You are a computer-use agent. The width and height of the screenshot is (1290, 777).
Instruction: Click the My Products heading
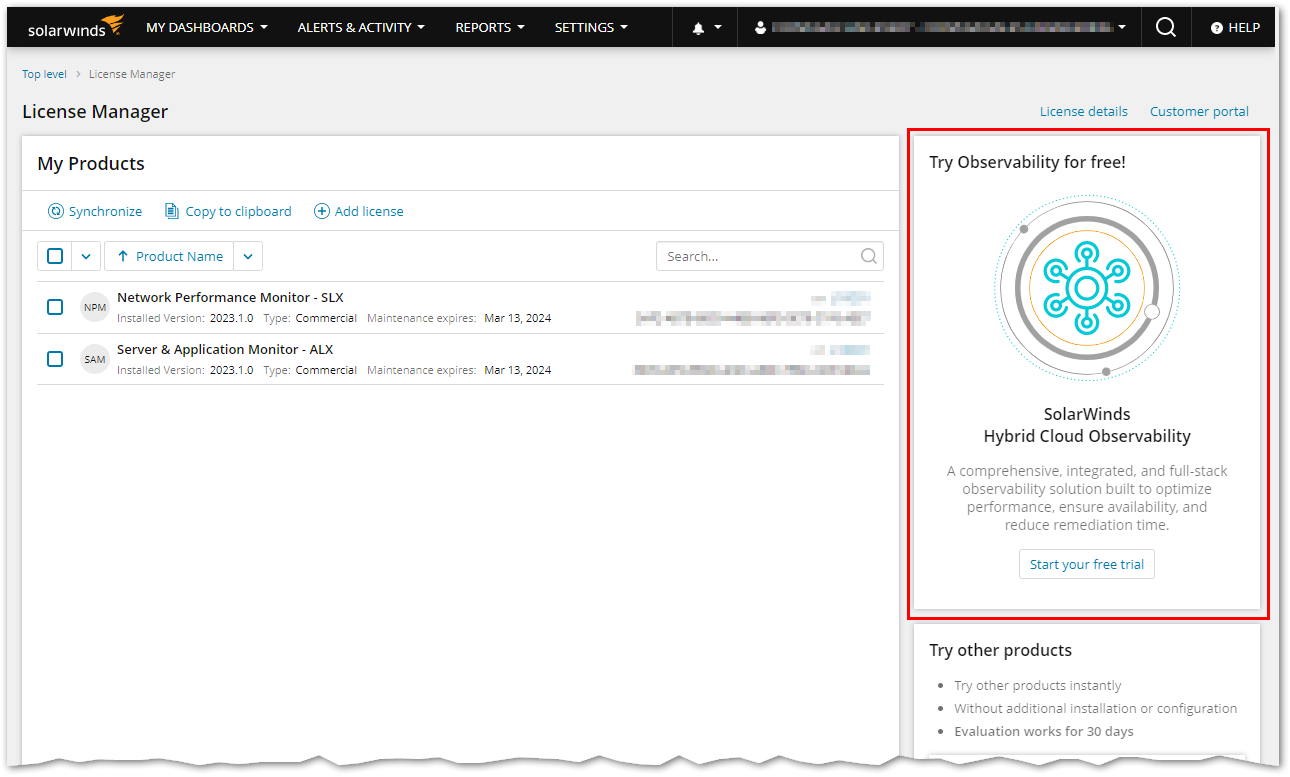click(91, 164)
